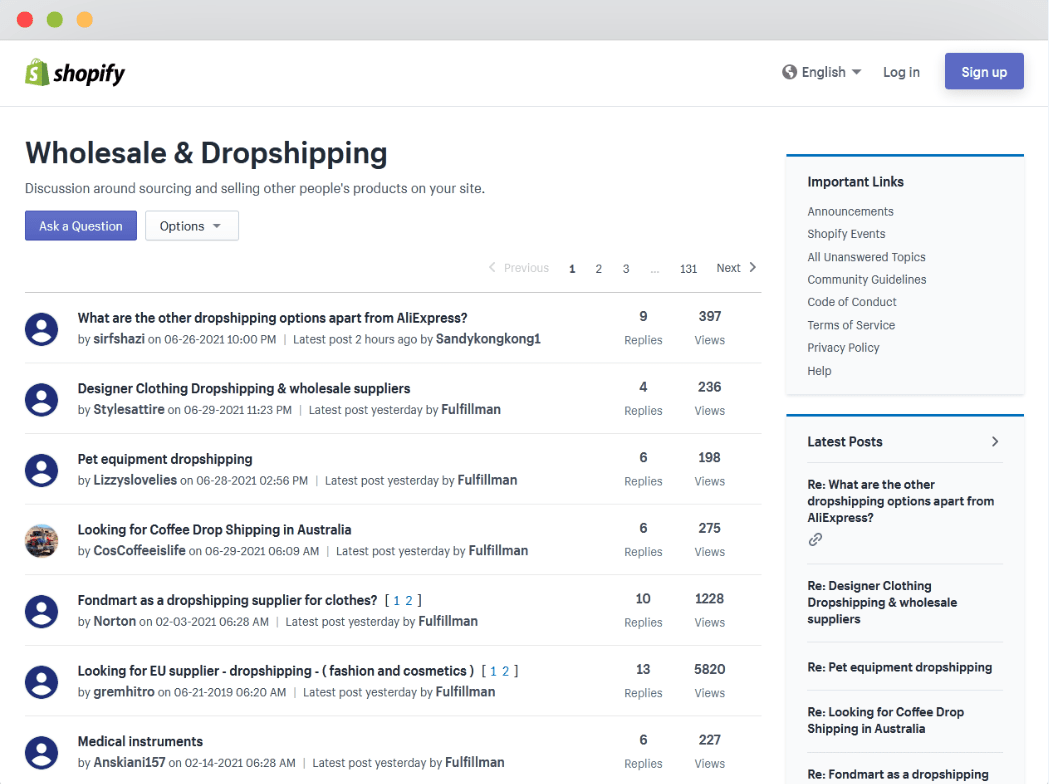The height and width of the screenshot is (784, 1049).
Task: Open Terms of Service
Action: (x=851, y=325)
